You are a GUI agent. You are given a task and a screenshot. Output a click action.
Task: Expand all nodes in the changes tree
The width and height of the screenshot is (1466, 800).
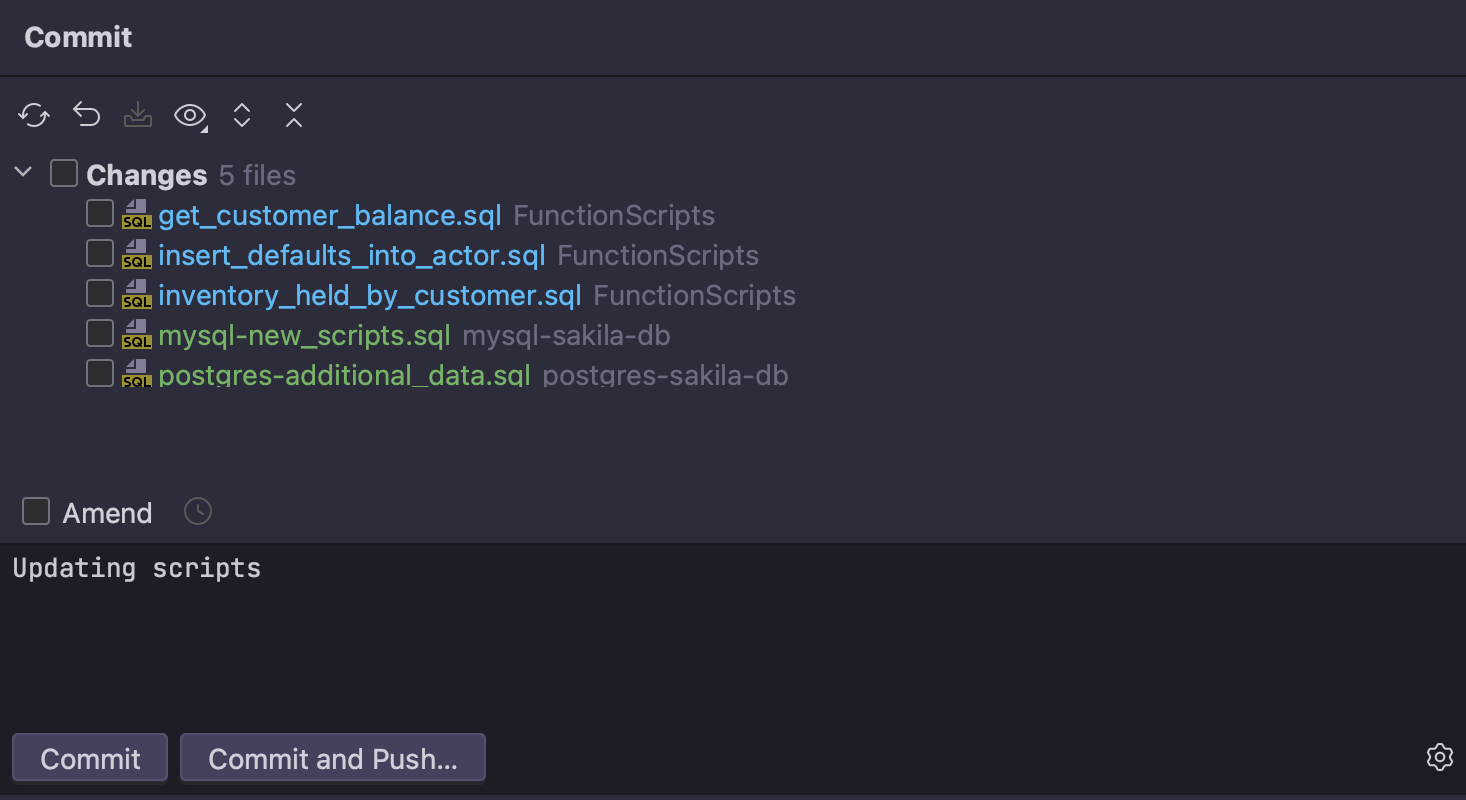241,115
